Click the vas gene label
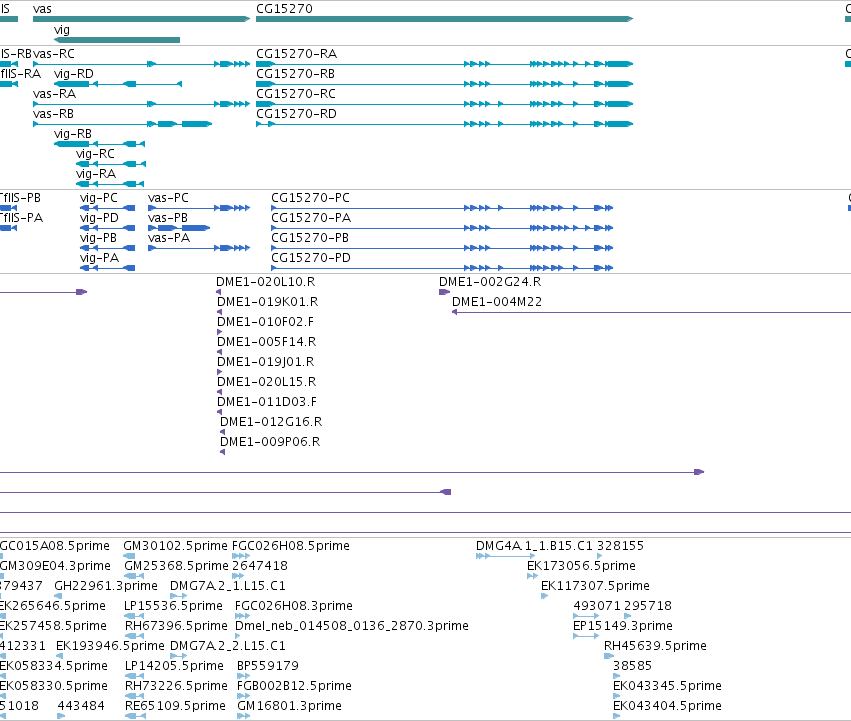The width and height of the screenshot is (851, 721). coord(42,9)
